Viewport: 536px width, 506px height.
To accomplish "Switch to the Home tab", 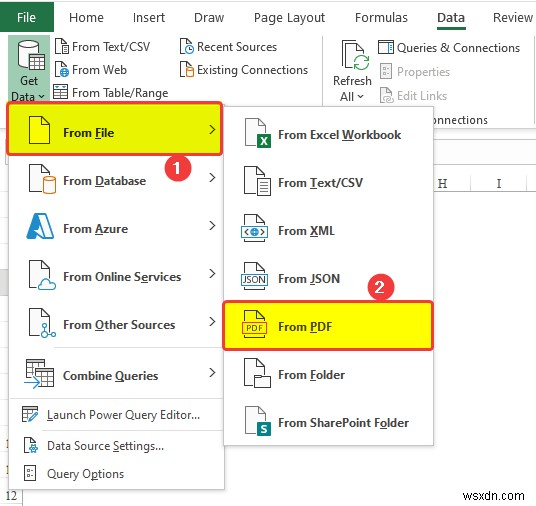I will pyautogui.click(x=86, y=17).
